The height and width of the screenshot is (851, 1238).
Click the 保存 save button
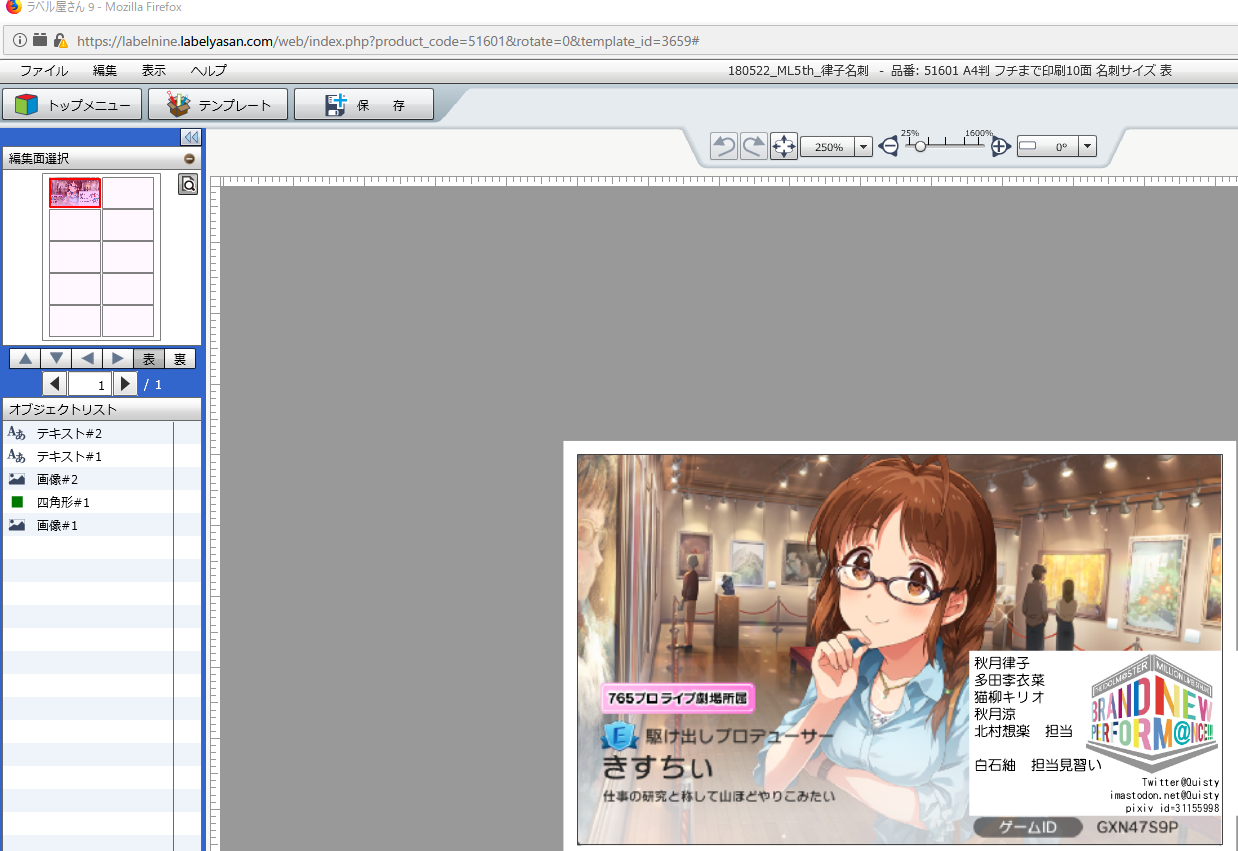click(x=364, y=104)
